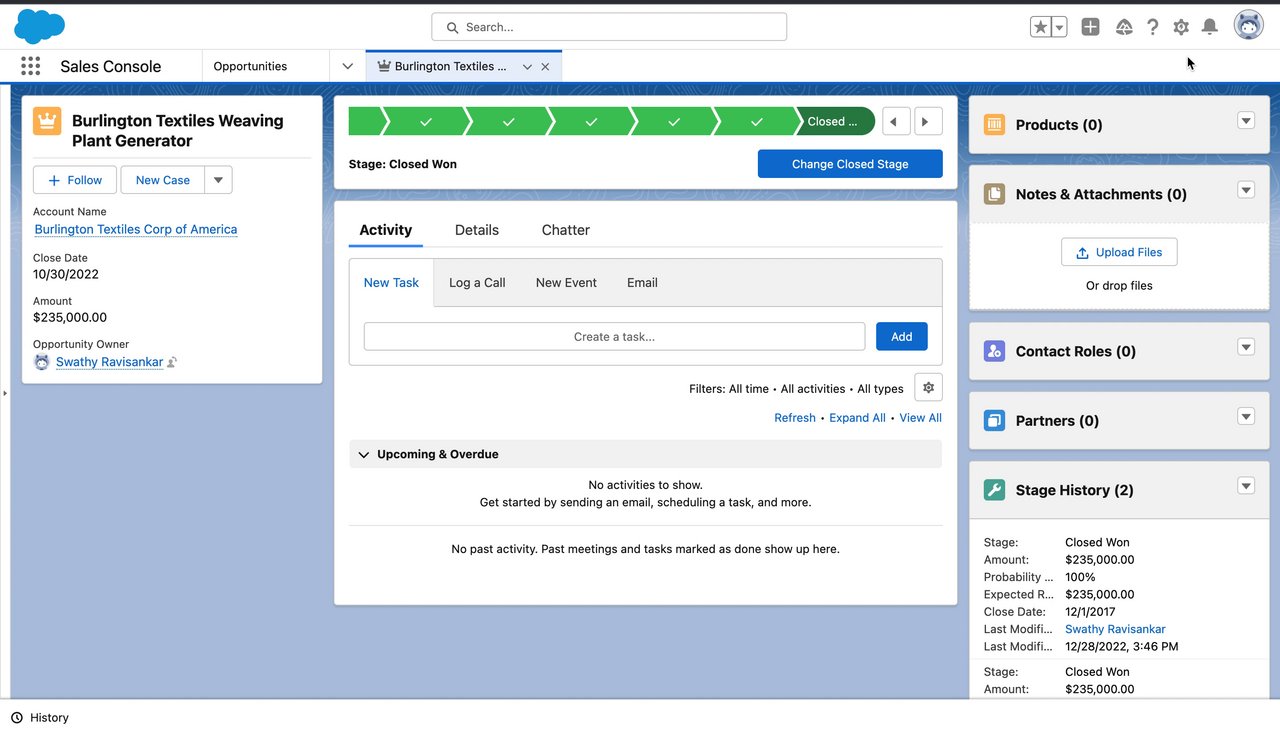Screen dimensions: 1280x735
Task: Open activity timeline settings gear
Action: [x=928, y=388]
